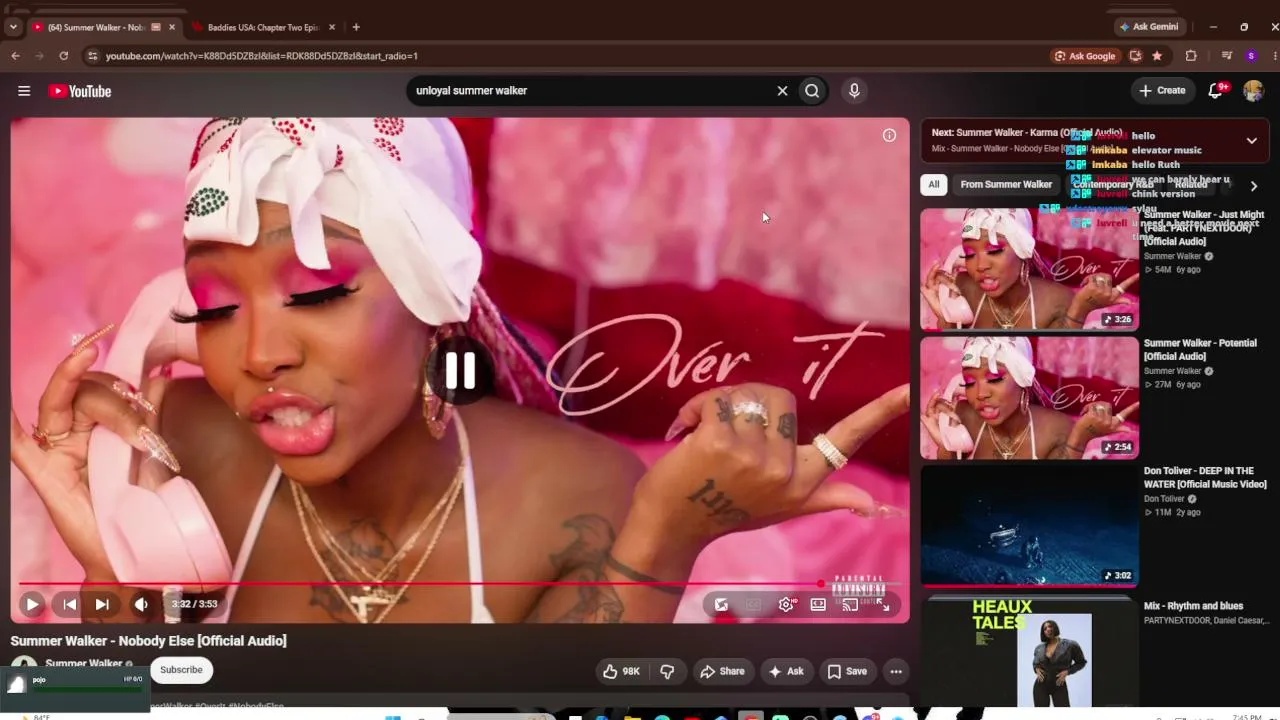
Task: Switch to theater mode
Action: tap(818, 604)
